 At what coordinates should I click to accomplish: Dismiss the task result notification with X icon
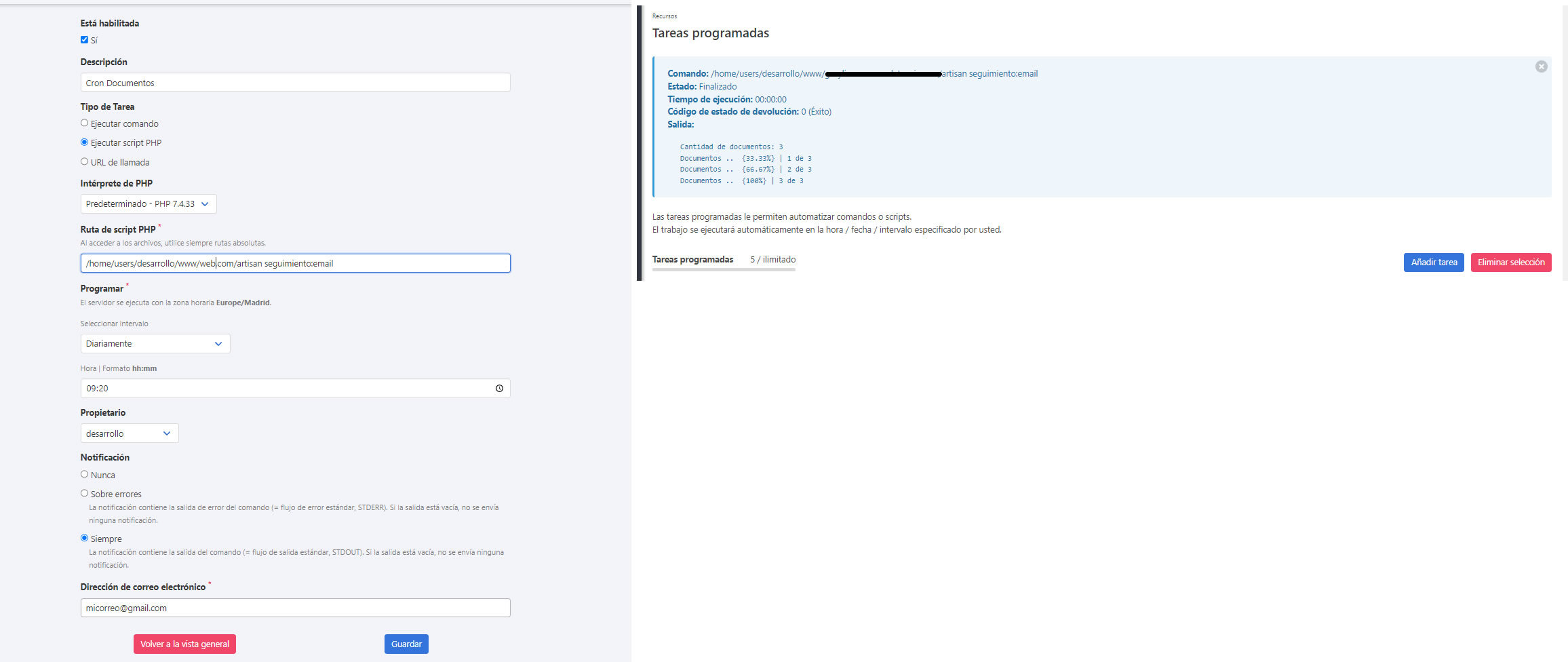[1541, 66]
